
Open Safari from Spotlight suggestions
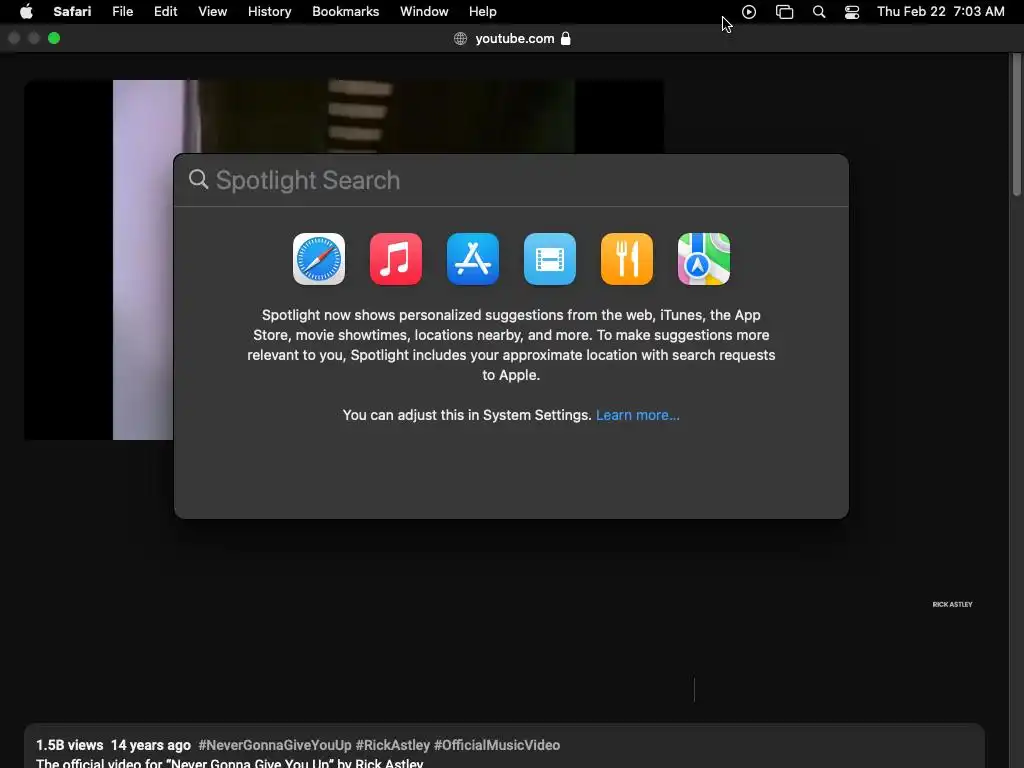[x=319, y=259]
